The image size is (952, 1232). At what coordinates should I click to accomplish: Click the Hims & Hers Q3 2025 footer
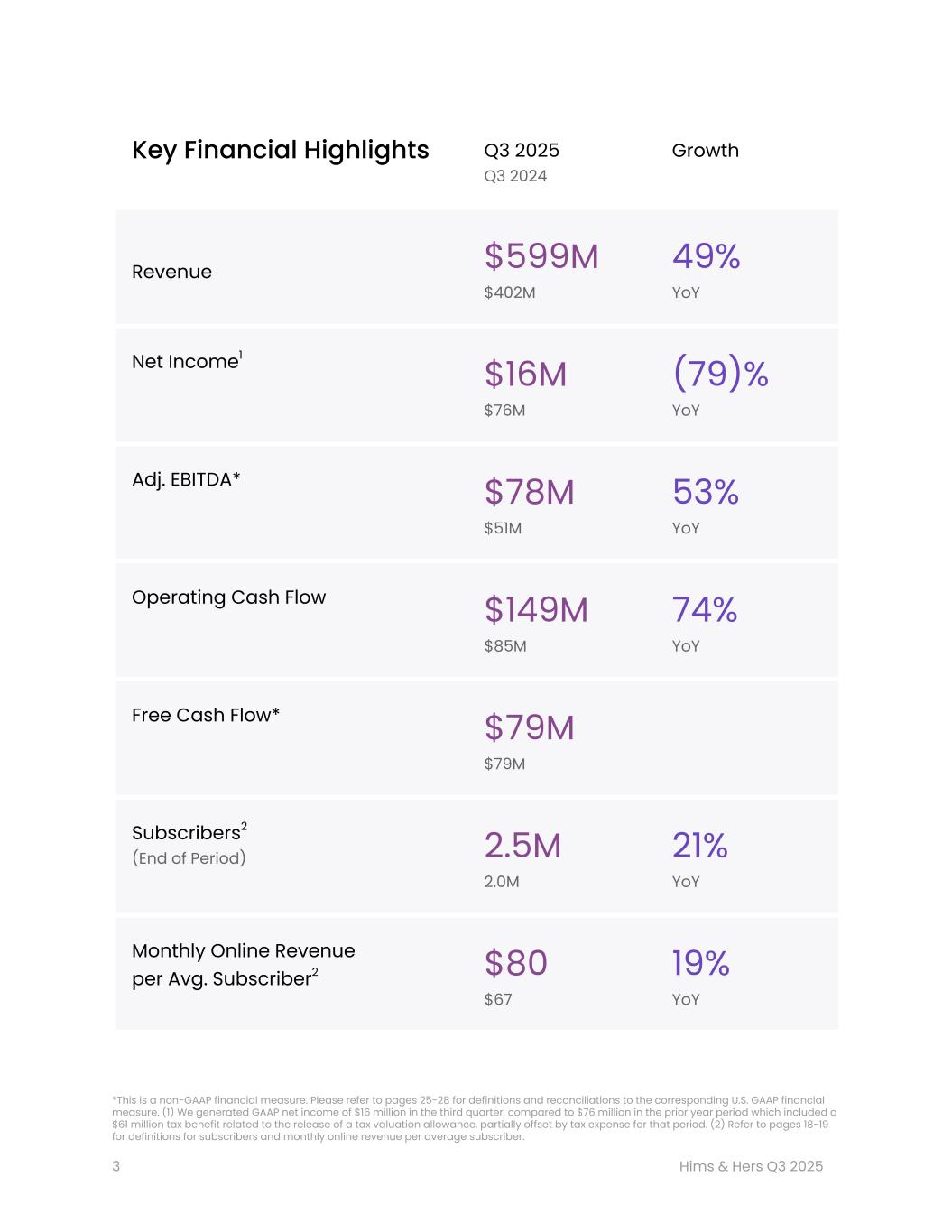751,1166
